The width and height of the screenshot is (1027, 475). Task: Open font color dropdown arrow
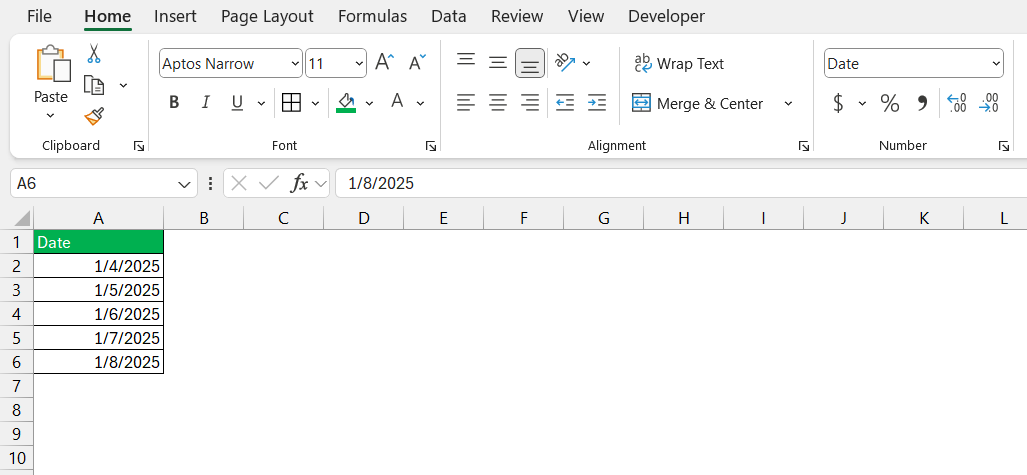click(x=420, y=103)
